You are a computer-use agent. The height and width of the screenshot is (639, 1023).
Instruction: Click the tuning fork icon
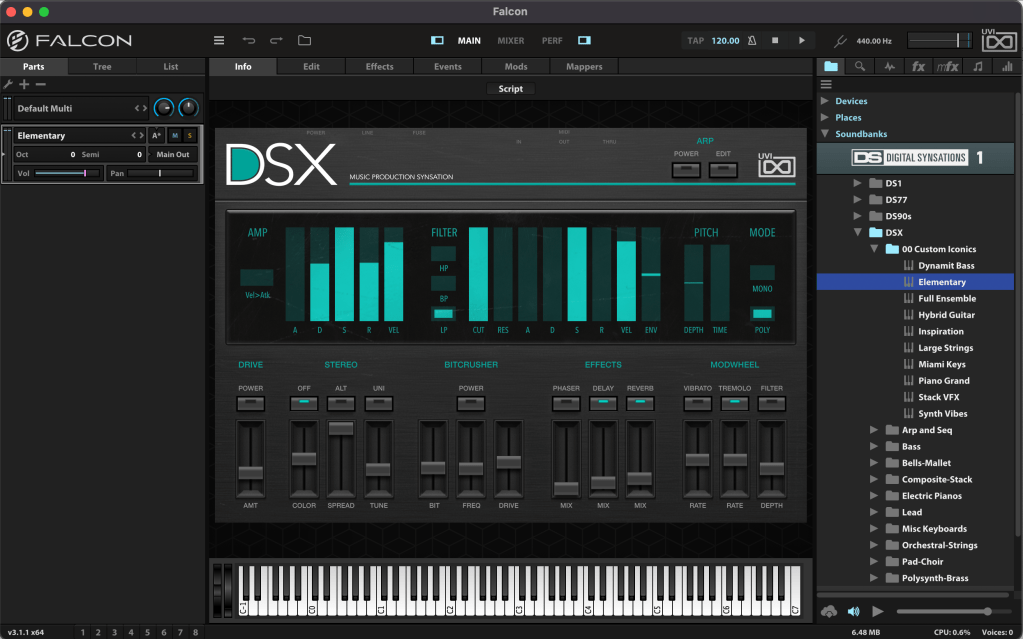click(x=841, y=41)
